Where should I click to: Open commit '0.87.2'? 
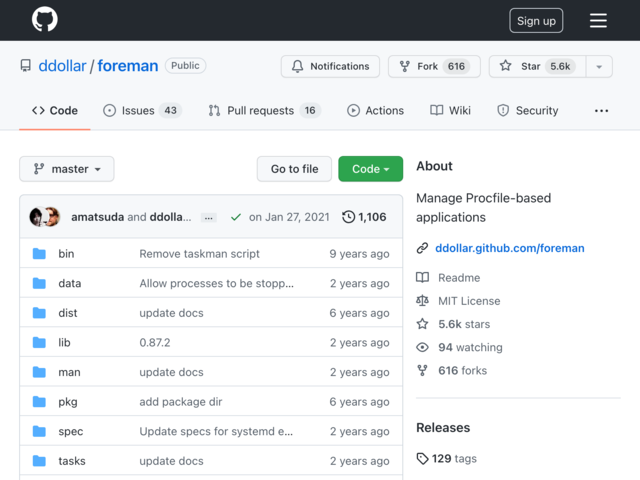click(155, 342)
